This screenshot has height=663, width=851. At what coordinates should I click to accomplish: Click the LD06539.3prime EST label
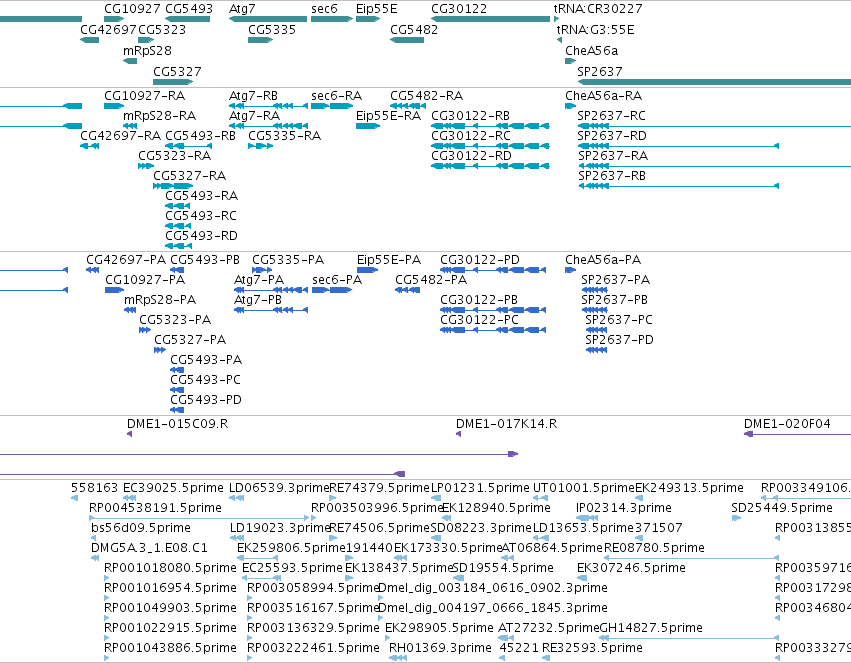(280, 488)
